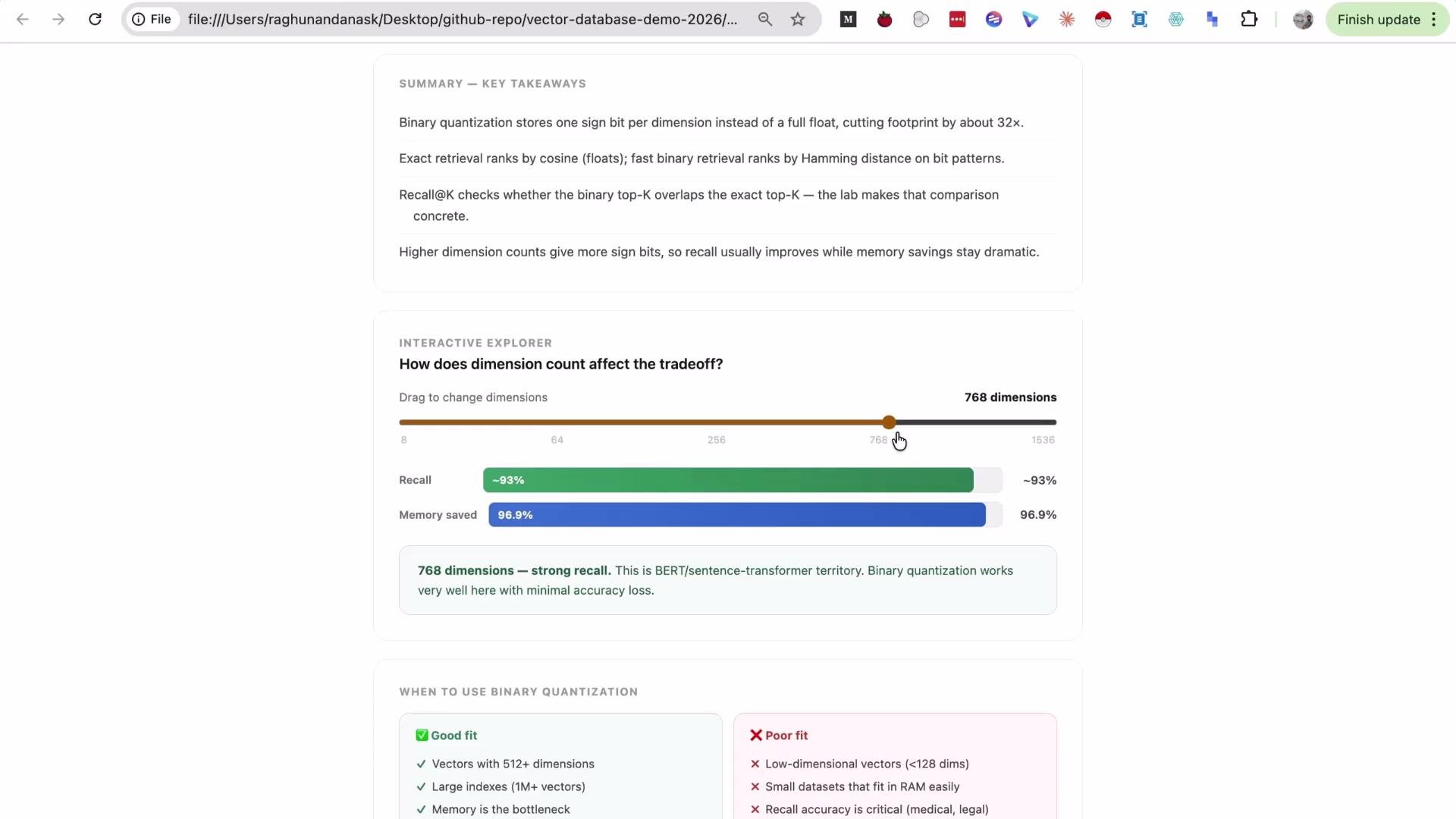Click the 'Drag to change dimensions' label
Viewport: 1456px width, 819px height.
tap(473, 397)
